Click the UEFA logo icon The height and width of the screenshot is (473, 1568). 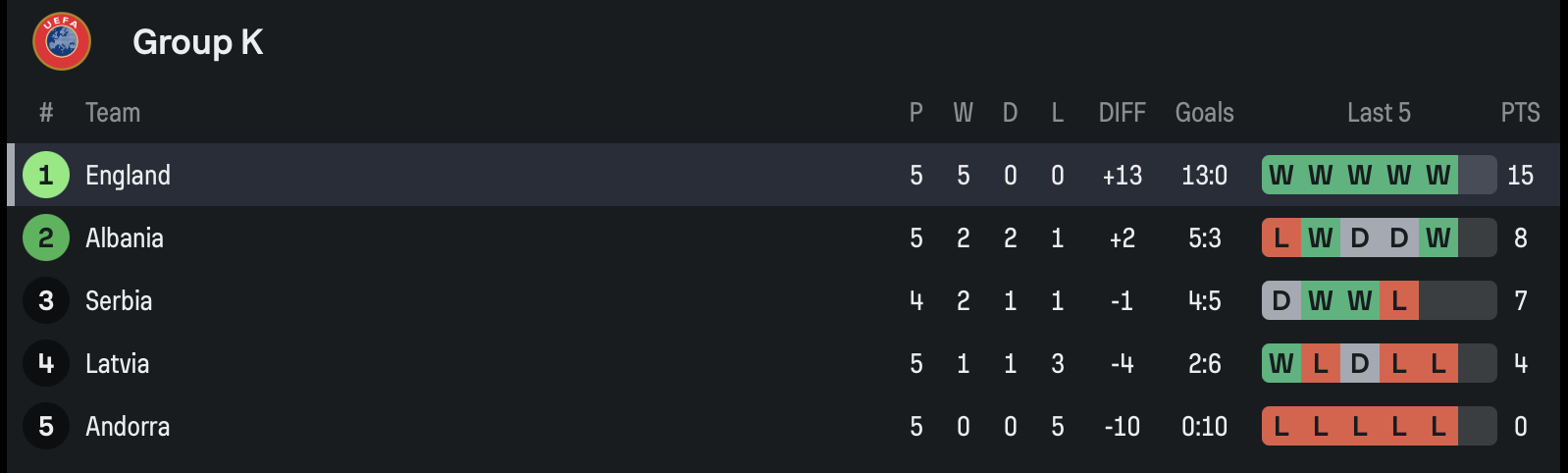(62, 42)
